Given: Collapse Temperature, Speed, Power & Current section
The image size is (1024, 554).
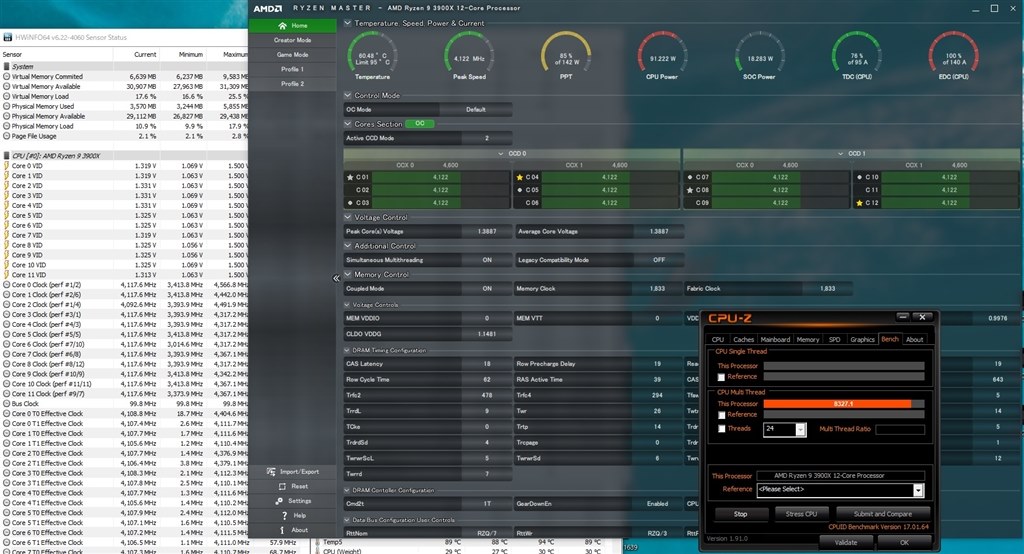Looking at the screenshot, I should 347,23.
